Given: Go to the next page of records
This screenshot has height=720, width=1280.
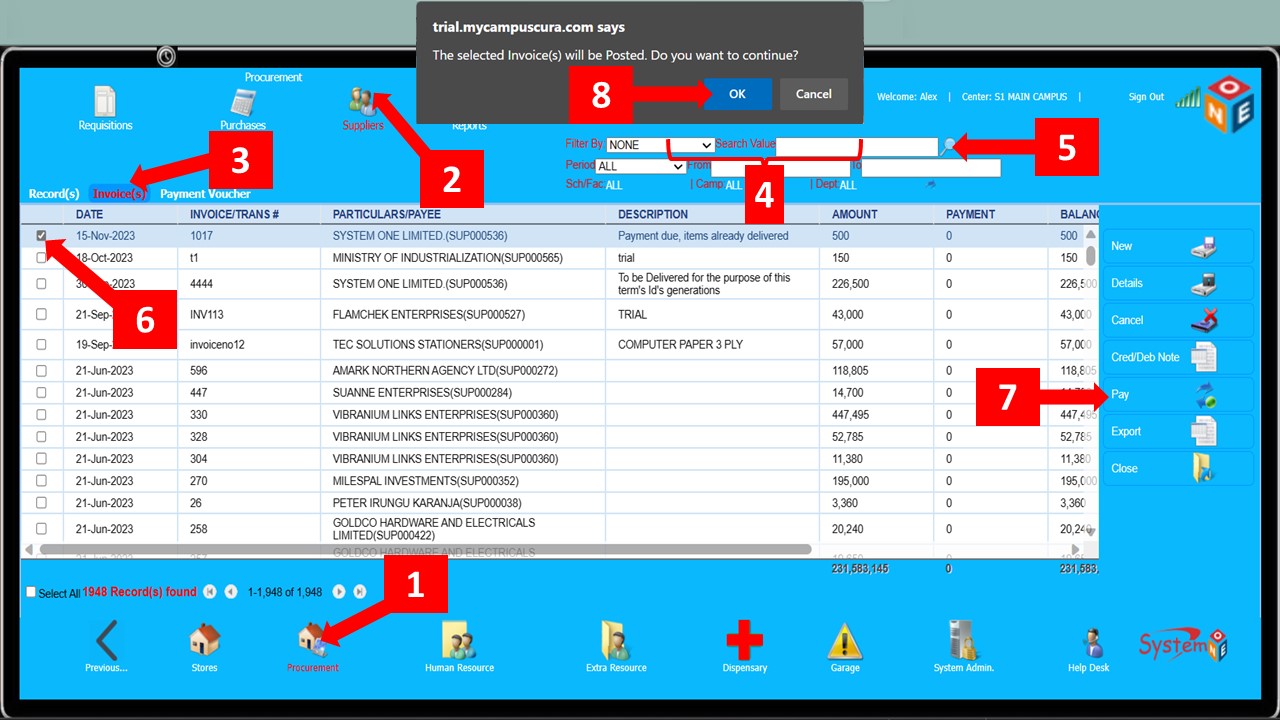Looking at the screenshot, I should 339,592.
